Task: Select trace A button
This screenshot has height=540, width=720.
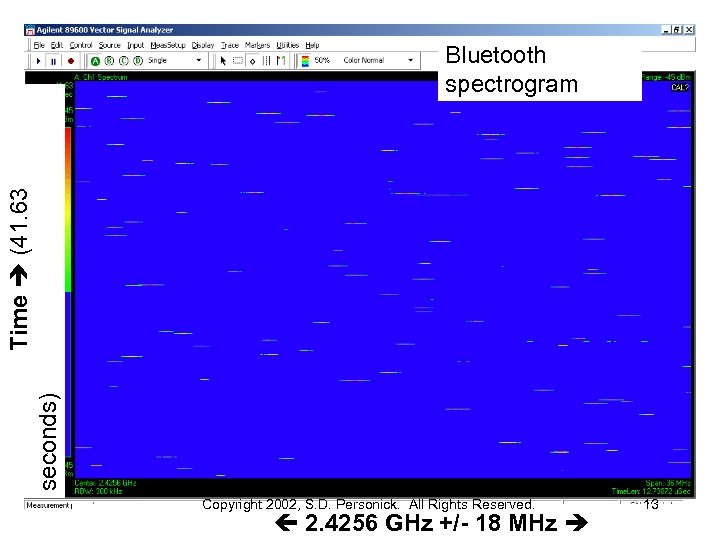Action: pyautogui.click(x=96, y=61)
